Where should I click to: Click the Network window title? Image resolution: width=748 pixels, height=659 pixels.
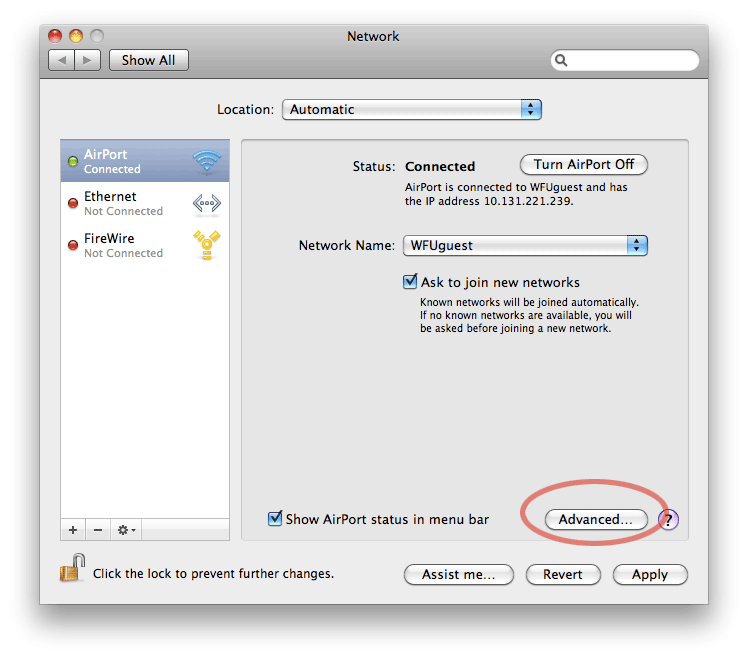373,36
